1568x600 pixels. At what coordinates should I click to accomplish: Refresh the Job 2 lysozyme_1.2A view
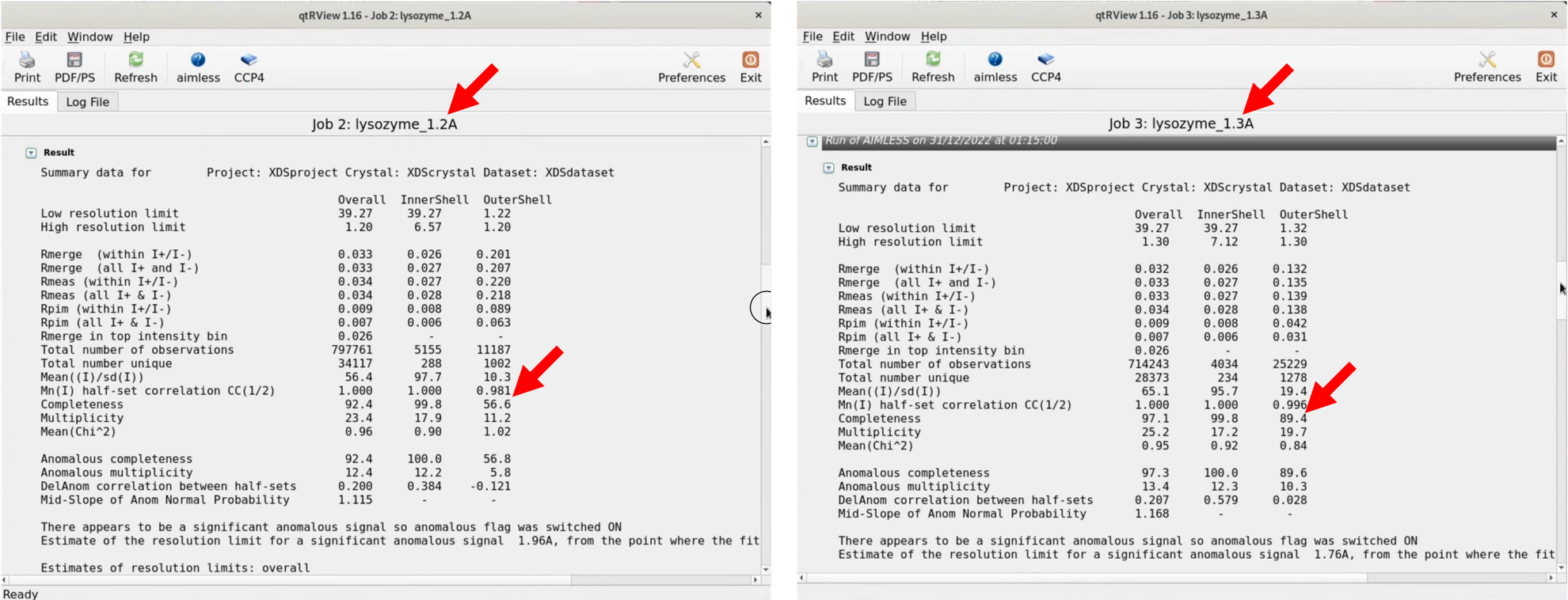point(135,67)
